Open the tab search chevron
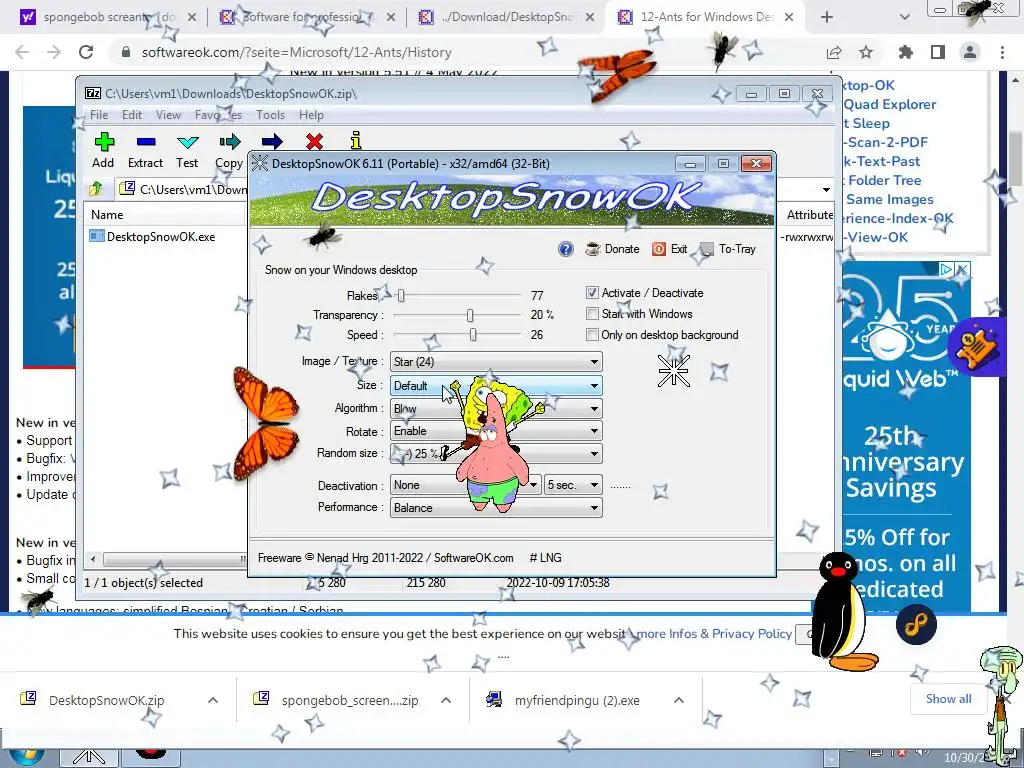1024x768 pixels. point(904,18)
